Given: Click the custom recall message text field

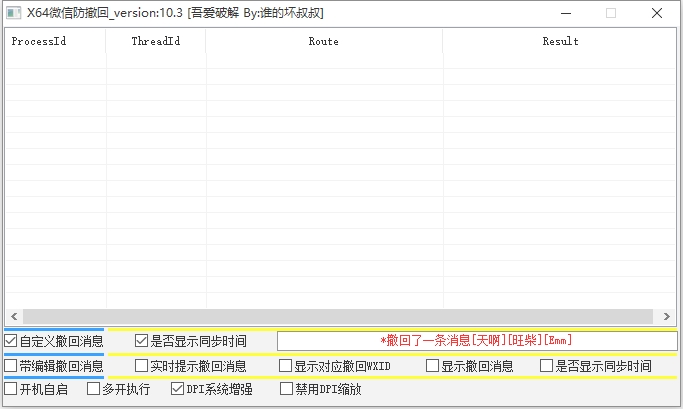Looking at the screenshot, I should (477, 341).
